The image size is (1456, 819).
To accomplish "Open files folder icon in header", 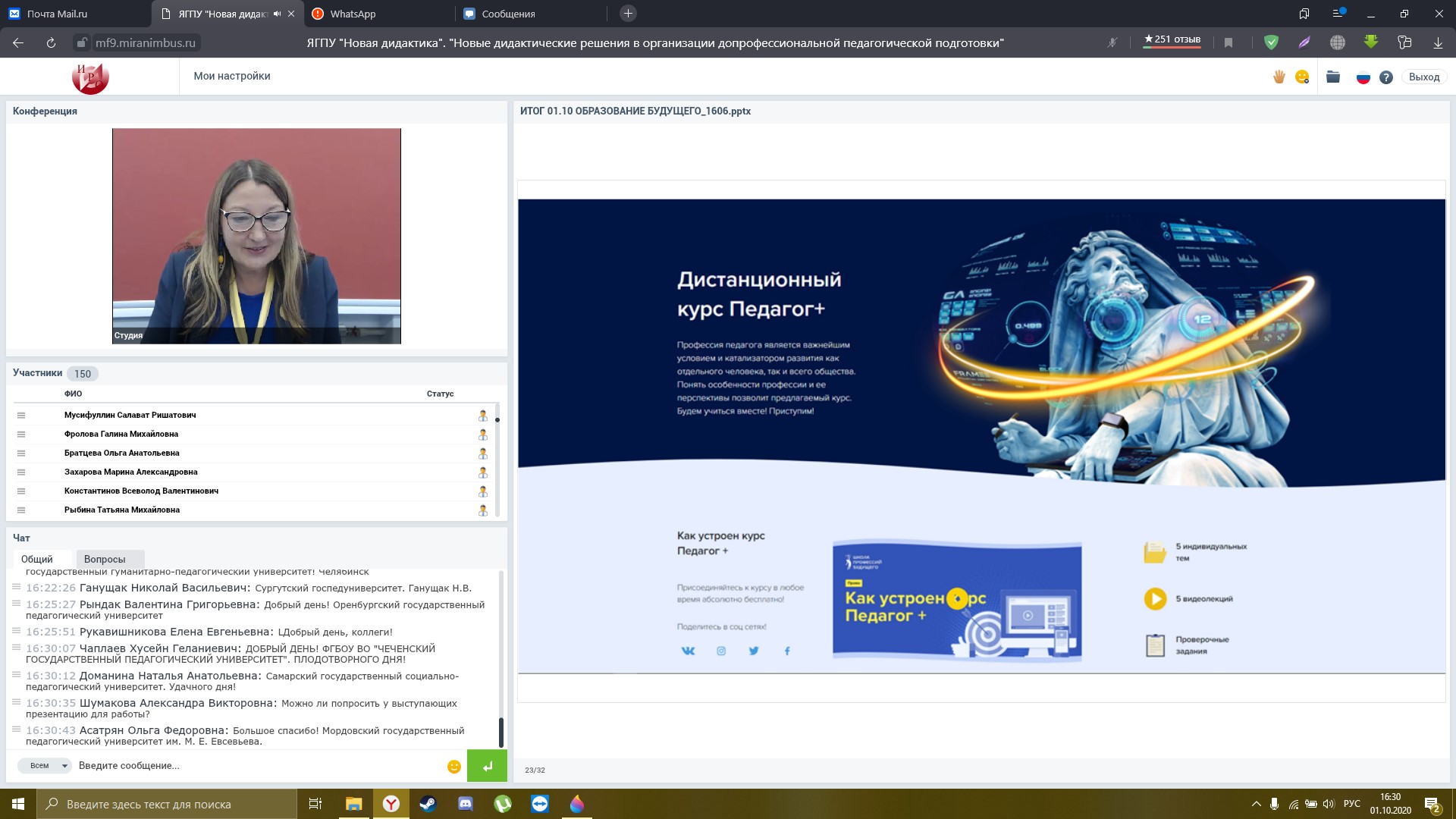I will tap(1333, 77).
